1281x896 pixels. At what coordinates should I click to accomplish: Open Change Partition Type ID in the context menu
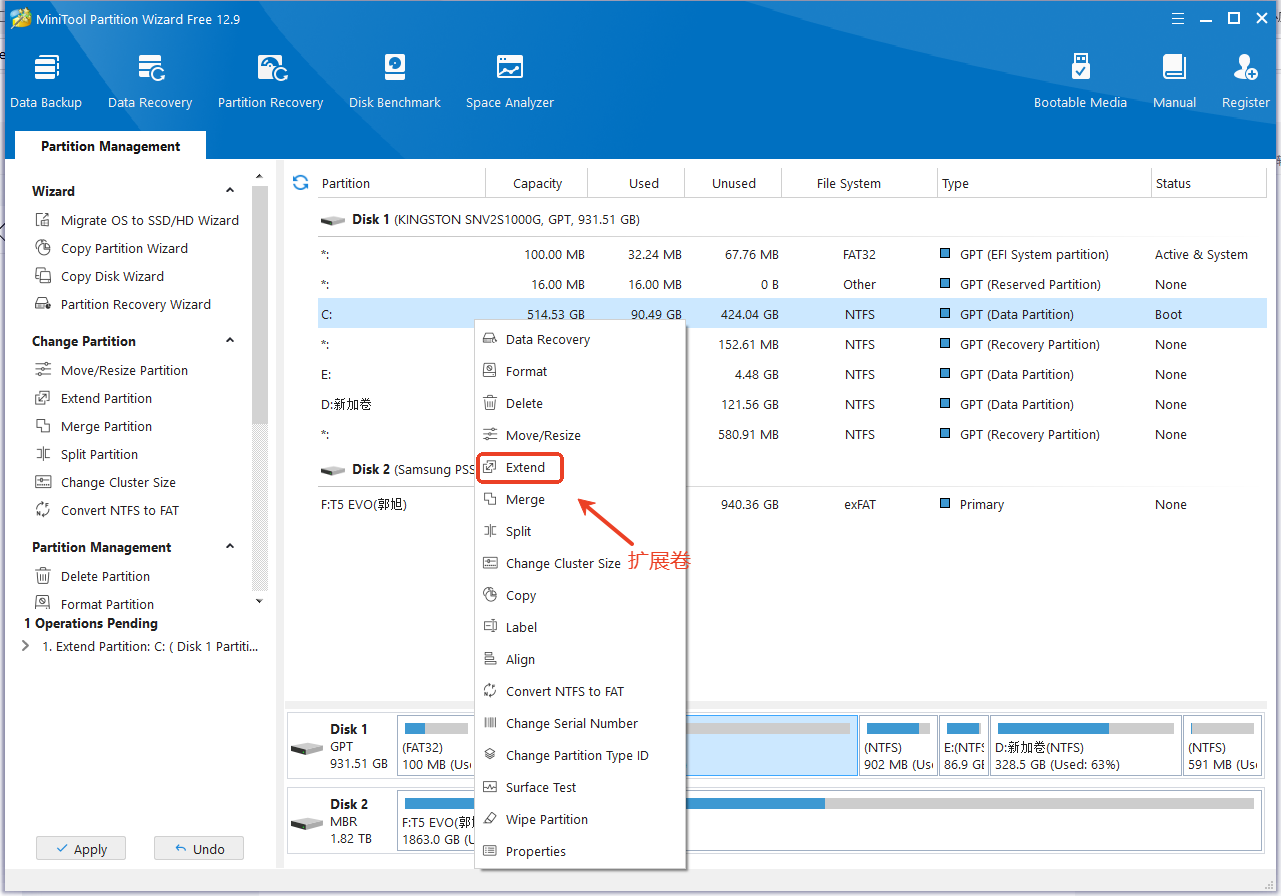click(580, 755)
